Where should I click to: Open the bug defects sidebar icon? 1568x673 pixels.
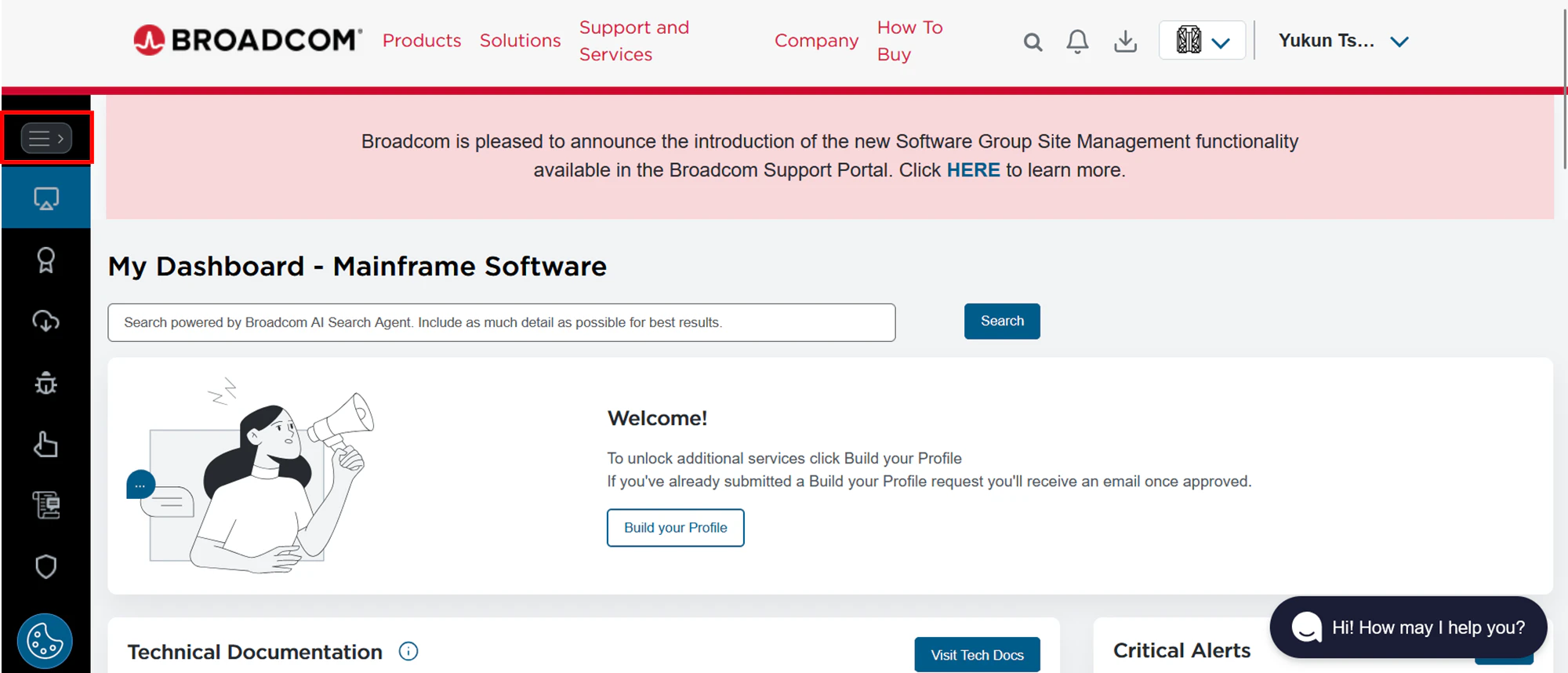tap(46, 382)
